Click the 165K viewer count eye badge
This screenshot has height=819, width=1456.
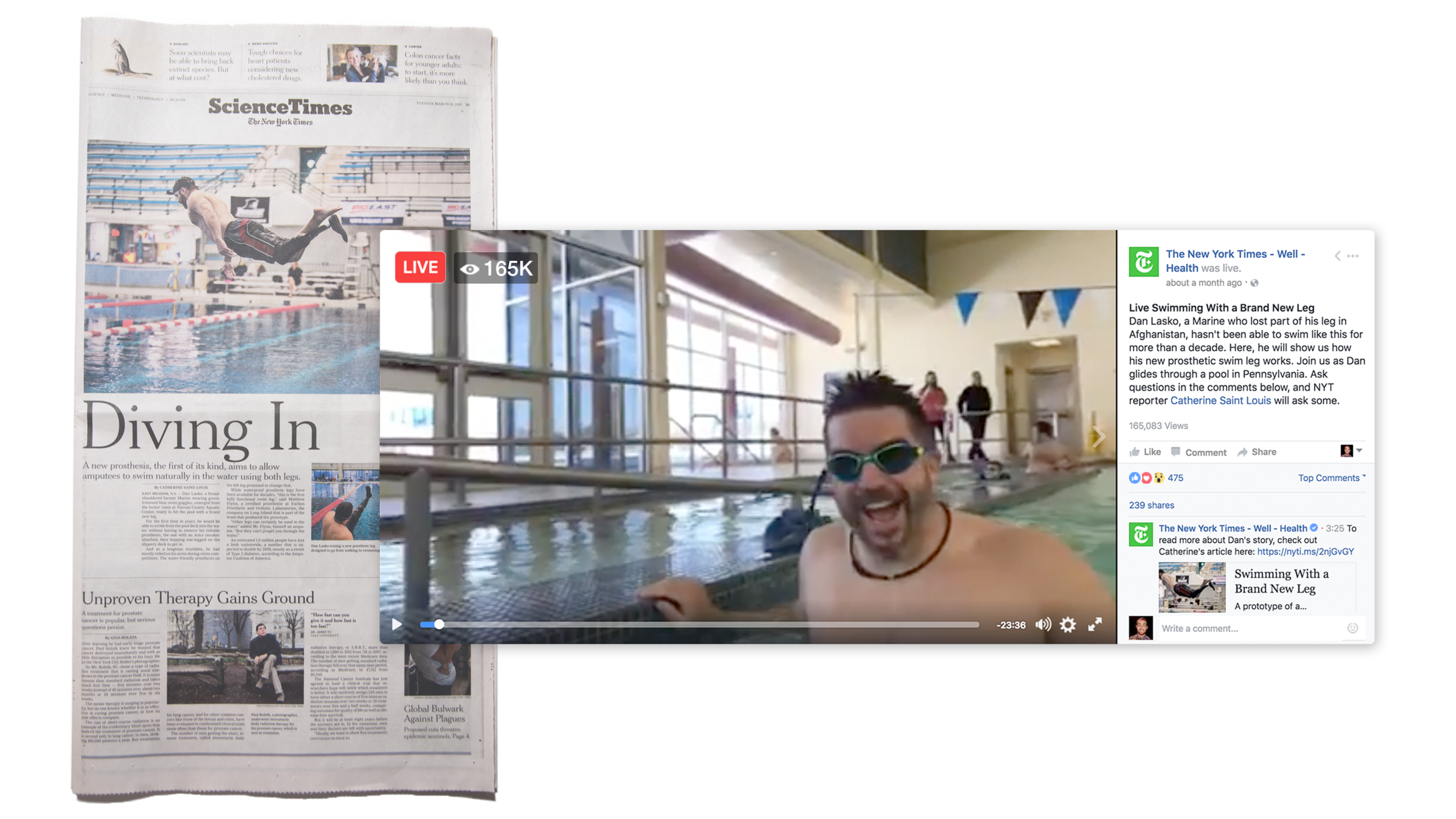click(496, 269)
